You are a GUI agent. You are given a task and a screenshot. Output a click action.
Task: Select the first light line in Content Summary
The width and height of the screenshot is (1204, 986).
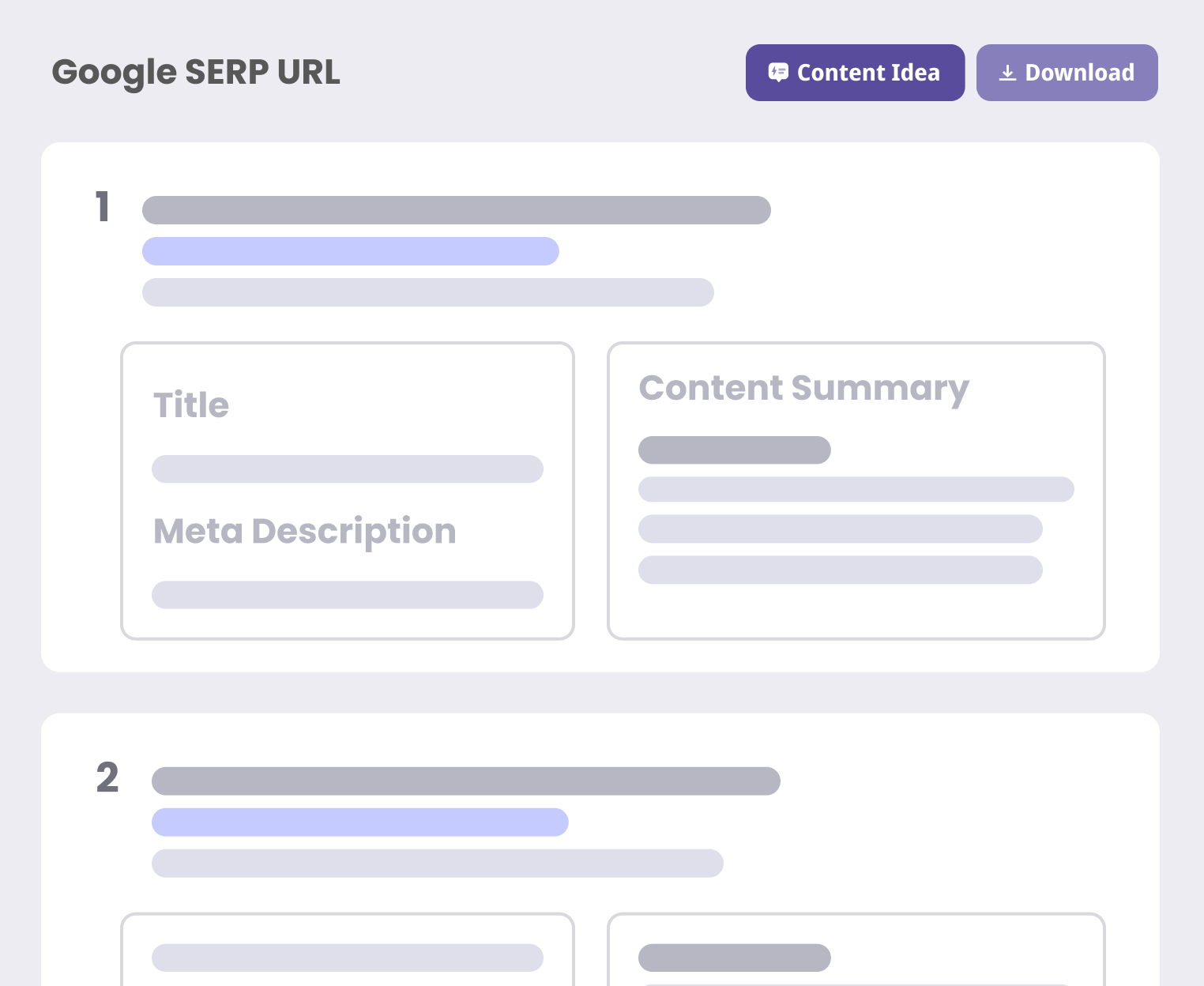(x=856, y=489)
